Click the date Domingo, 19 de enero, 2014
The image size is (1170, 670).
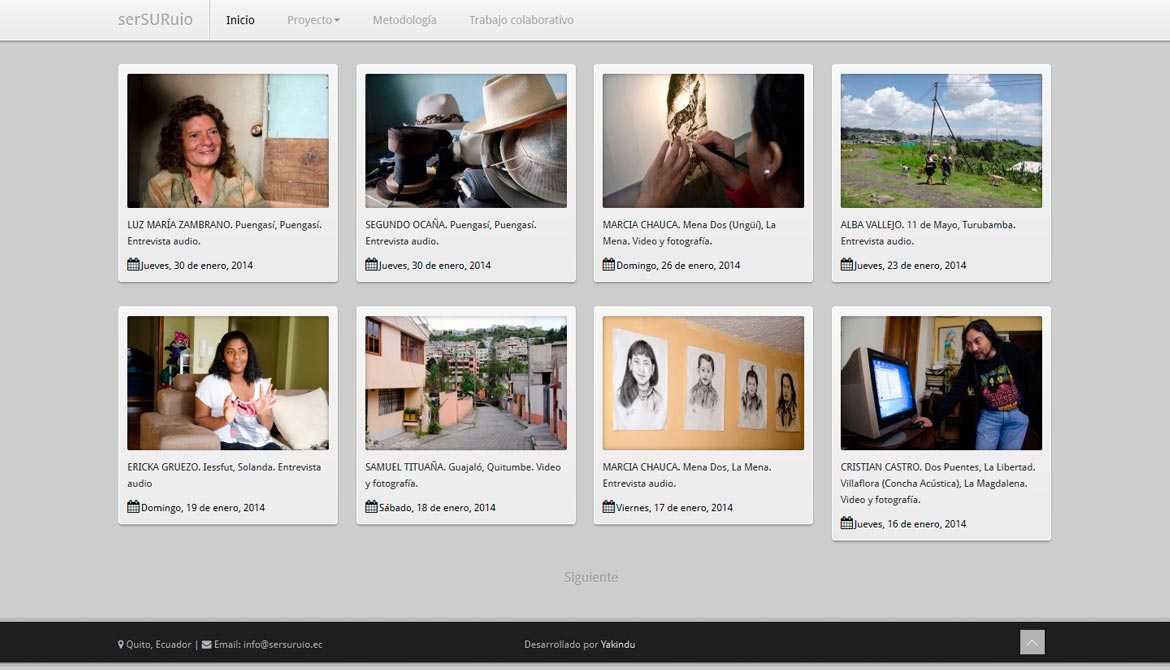pyautogui.click(x=203, y=507)
